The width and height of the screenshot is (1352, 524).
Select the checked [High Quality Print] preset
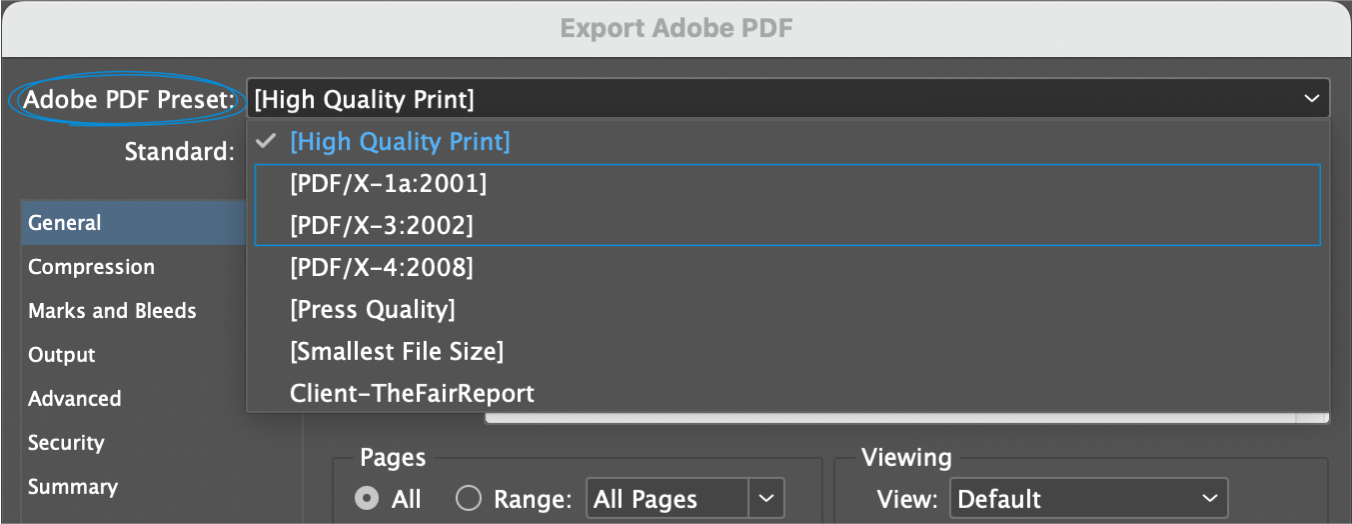point(400,142)
